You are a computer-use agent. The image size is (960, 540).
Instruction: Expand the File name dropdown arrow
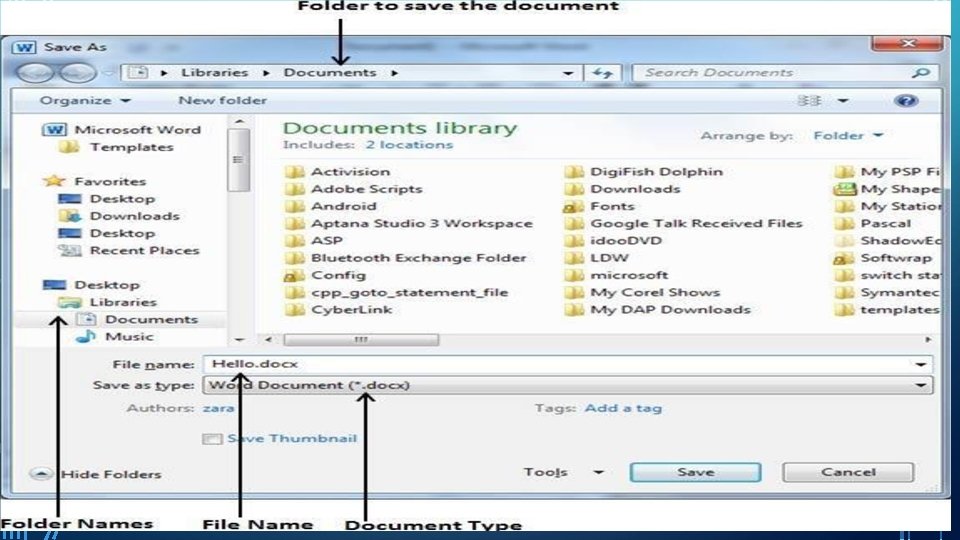(920, 364)
